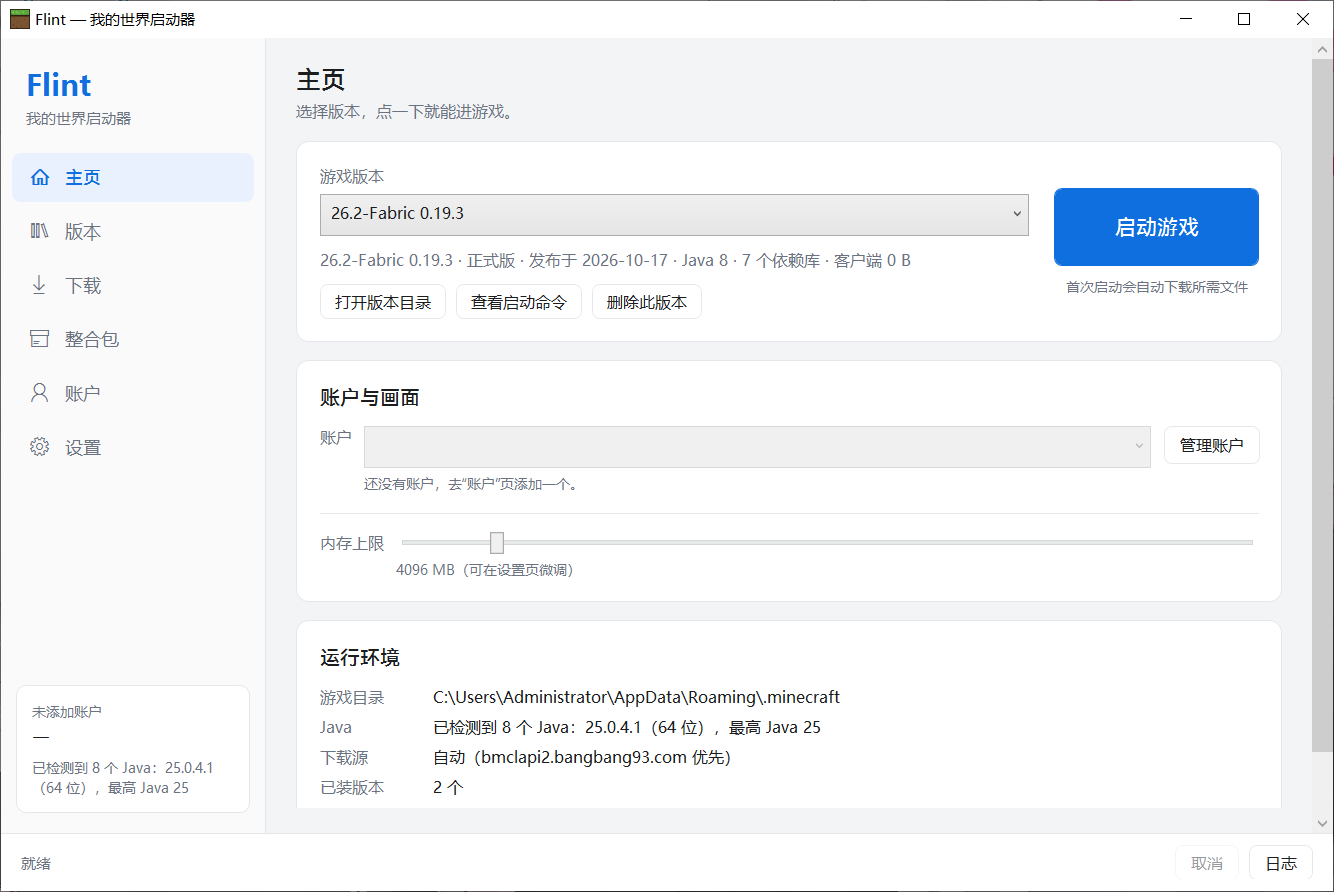Screen dimensions: 1334x892
Task: Click the 就绪 status bar text
Action: (36, 863)
